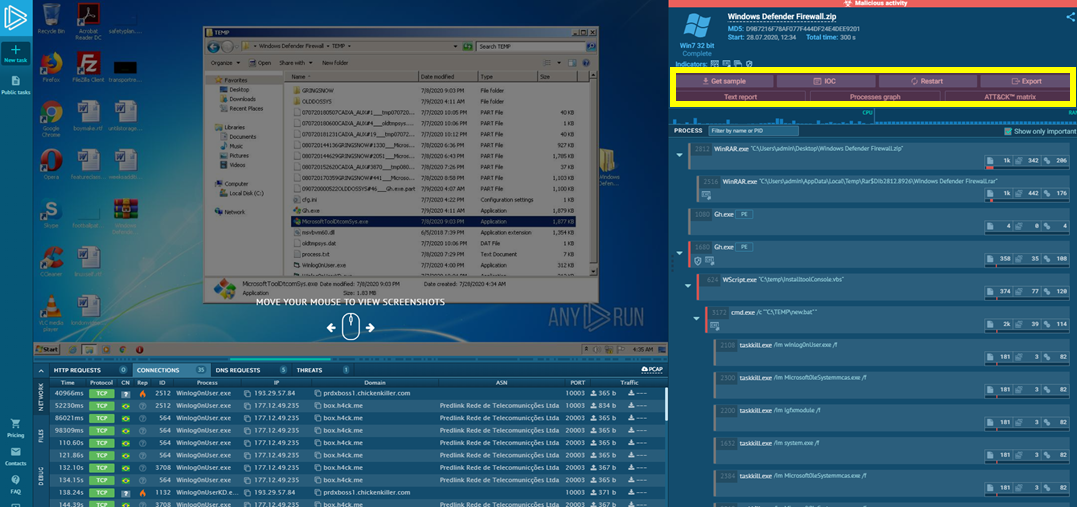This screenshot has width=1077, height=507.
Task: Collapse Gh.exe 1680 process tree
Action: tap(680, 253)
